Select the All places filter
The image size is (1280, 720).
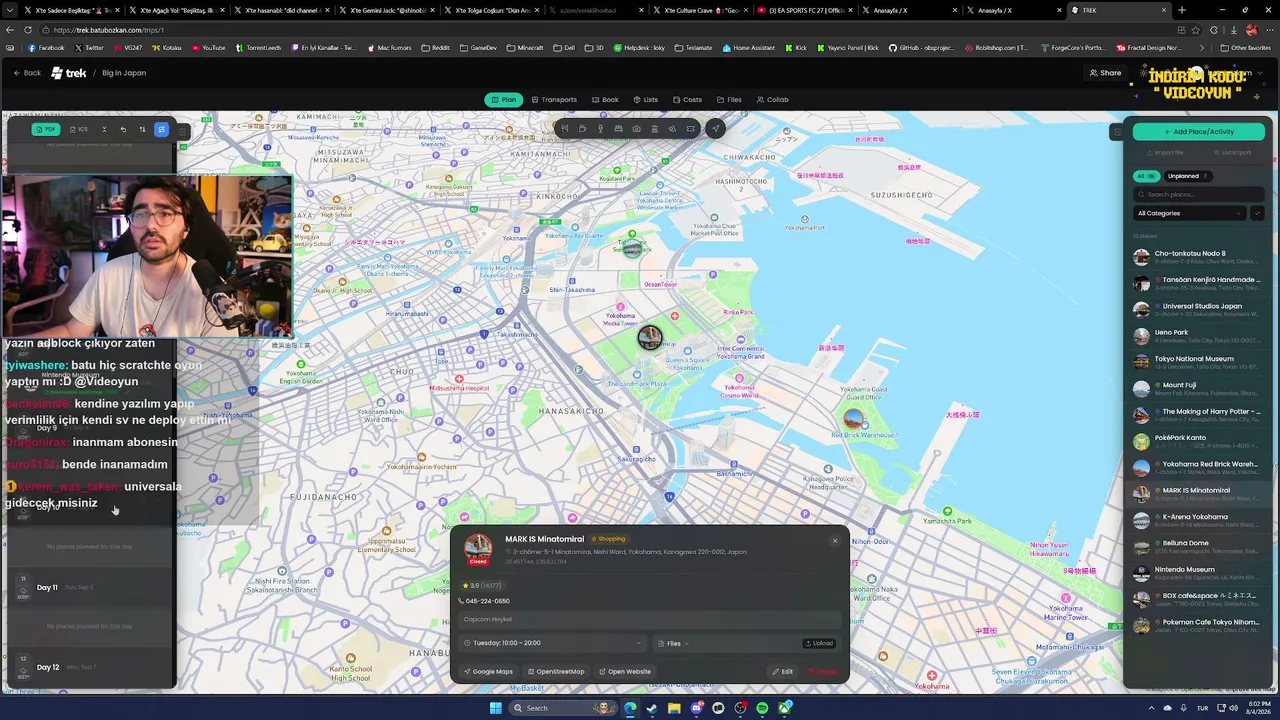point(1145,176)
